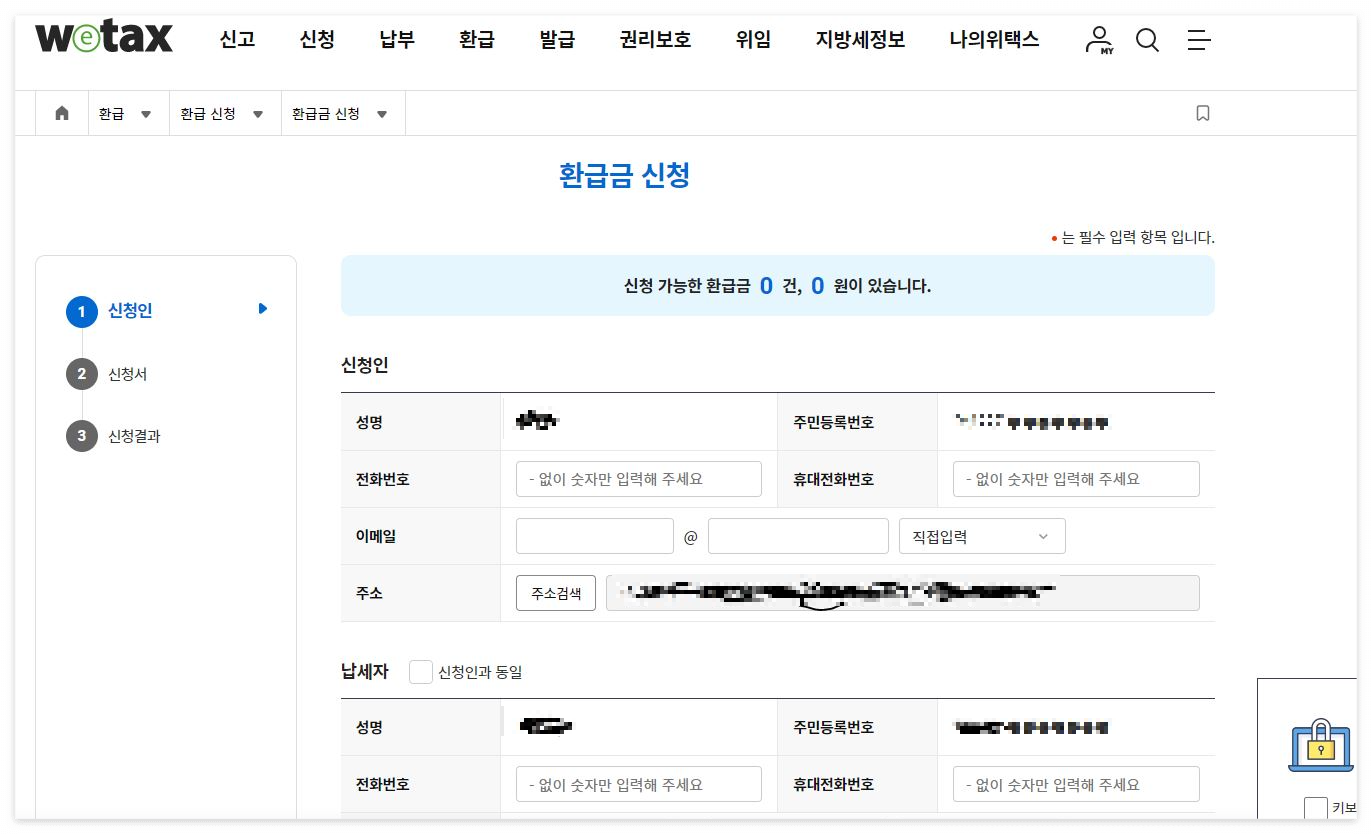
Task: Click the MY profile icon
Action: click(x=1097, y=41)
